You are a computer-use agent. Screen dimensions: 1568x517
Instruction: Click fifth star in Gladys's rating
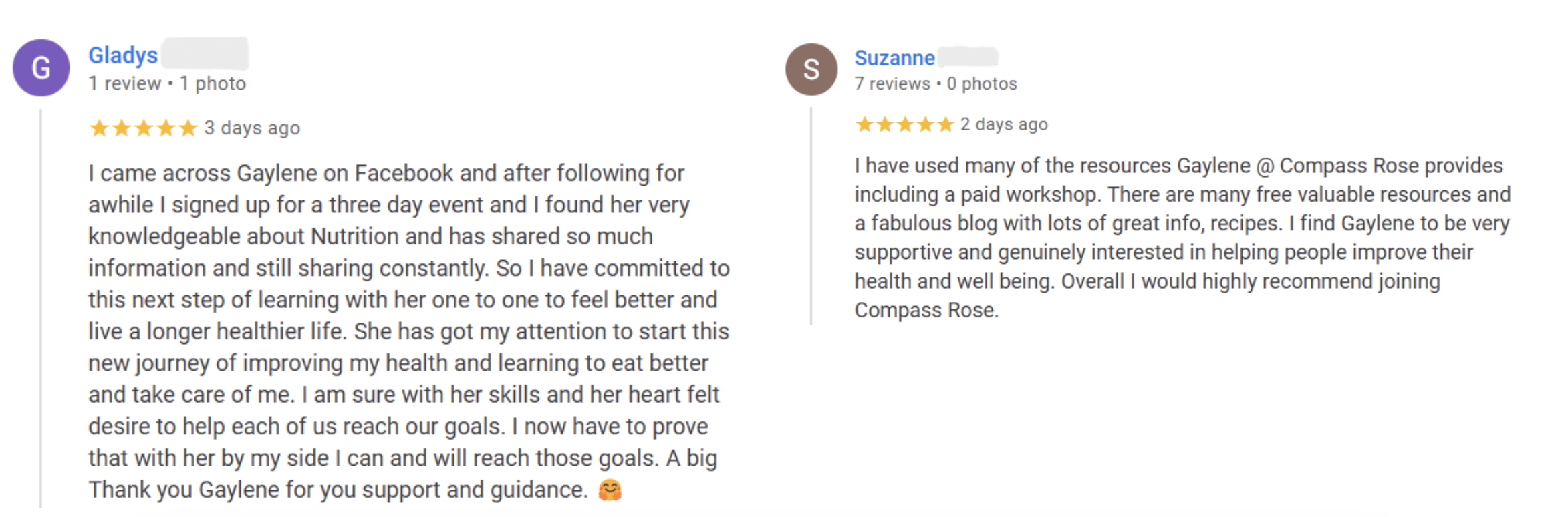[x=188, y=128]
